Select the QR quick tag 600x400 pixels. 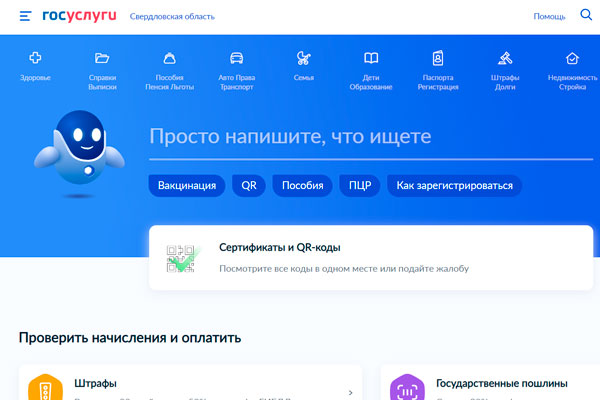[249, 186]
